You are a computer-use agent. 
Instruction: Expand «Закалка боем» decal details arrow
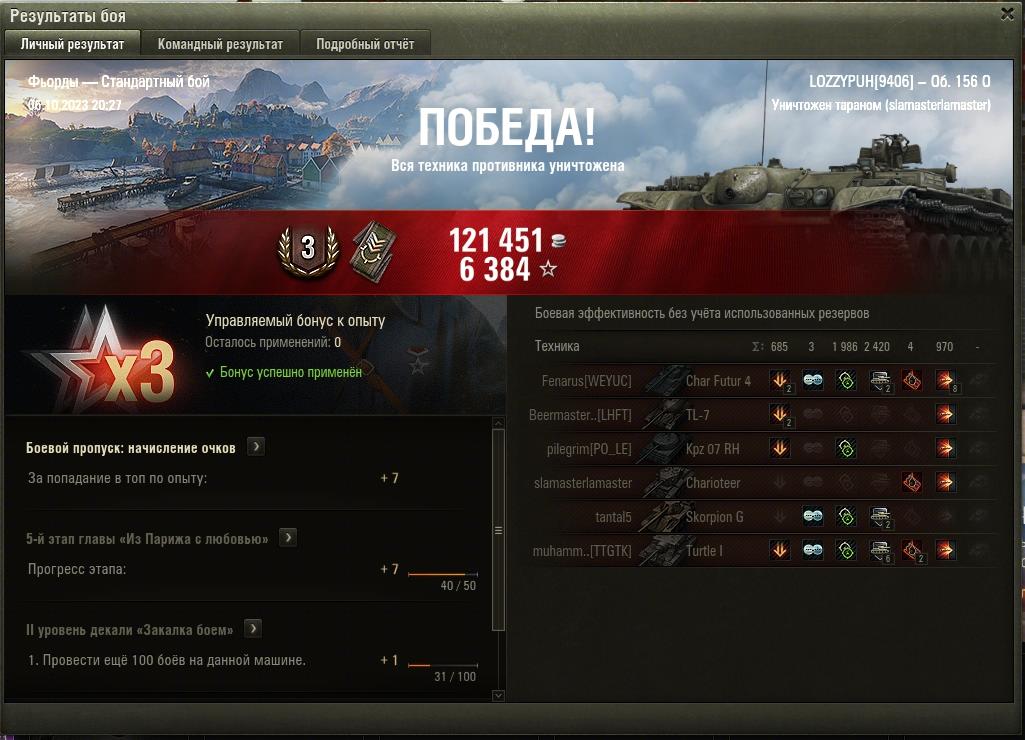tap(252, 629)
